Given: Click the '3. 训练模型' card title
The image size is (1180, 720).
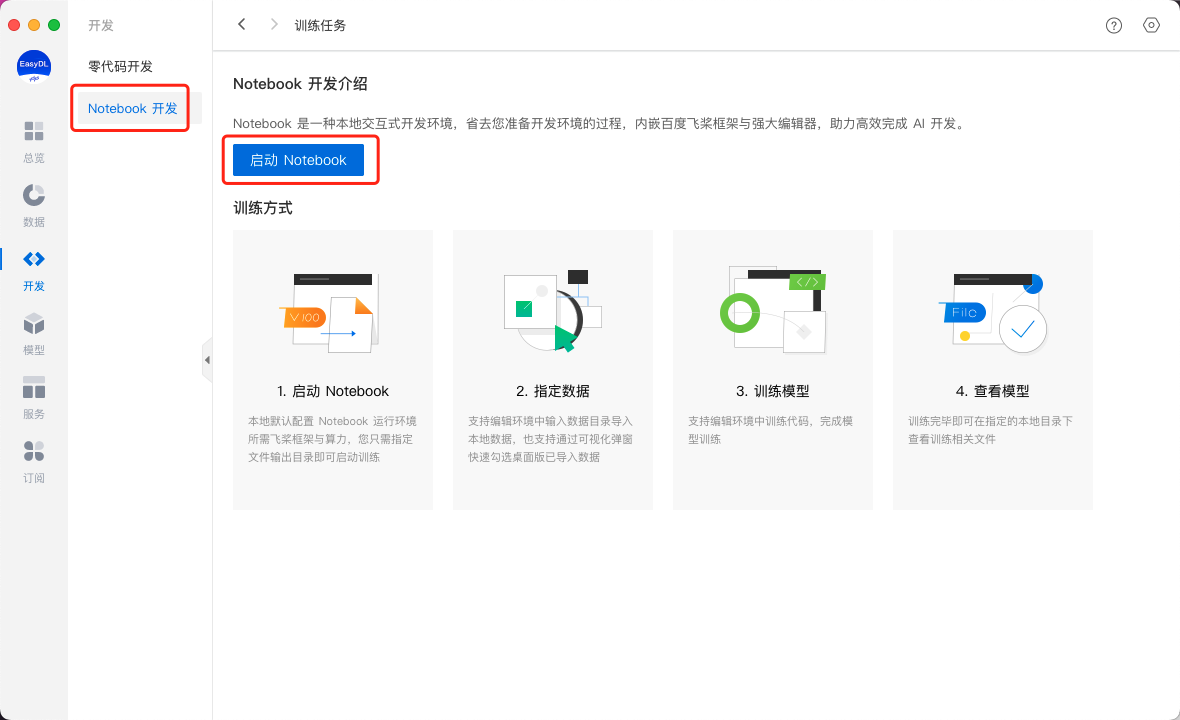Looking at the screenshot, I should tap(773, 391).
